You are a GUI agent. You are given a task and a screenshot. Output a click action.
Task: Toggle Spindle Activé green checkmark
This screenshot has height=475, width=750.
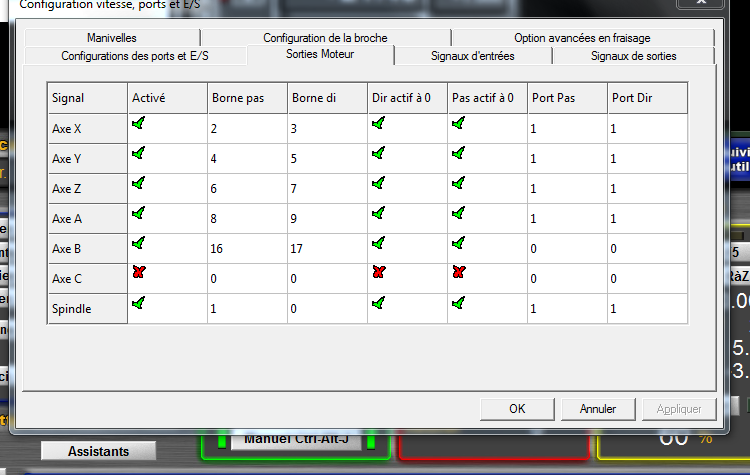coord(138,303)
